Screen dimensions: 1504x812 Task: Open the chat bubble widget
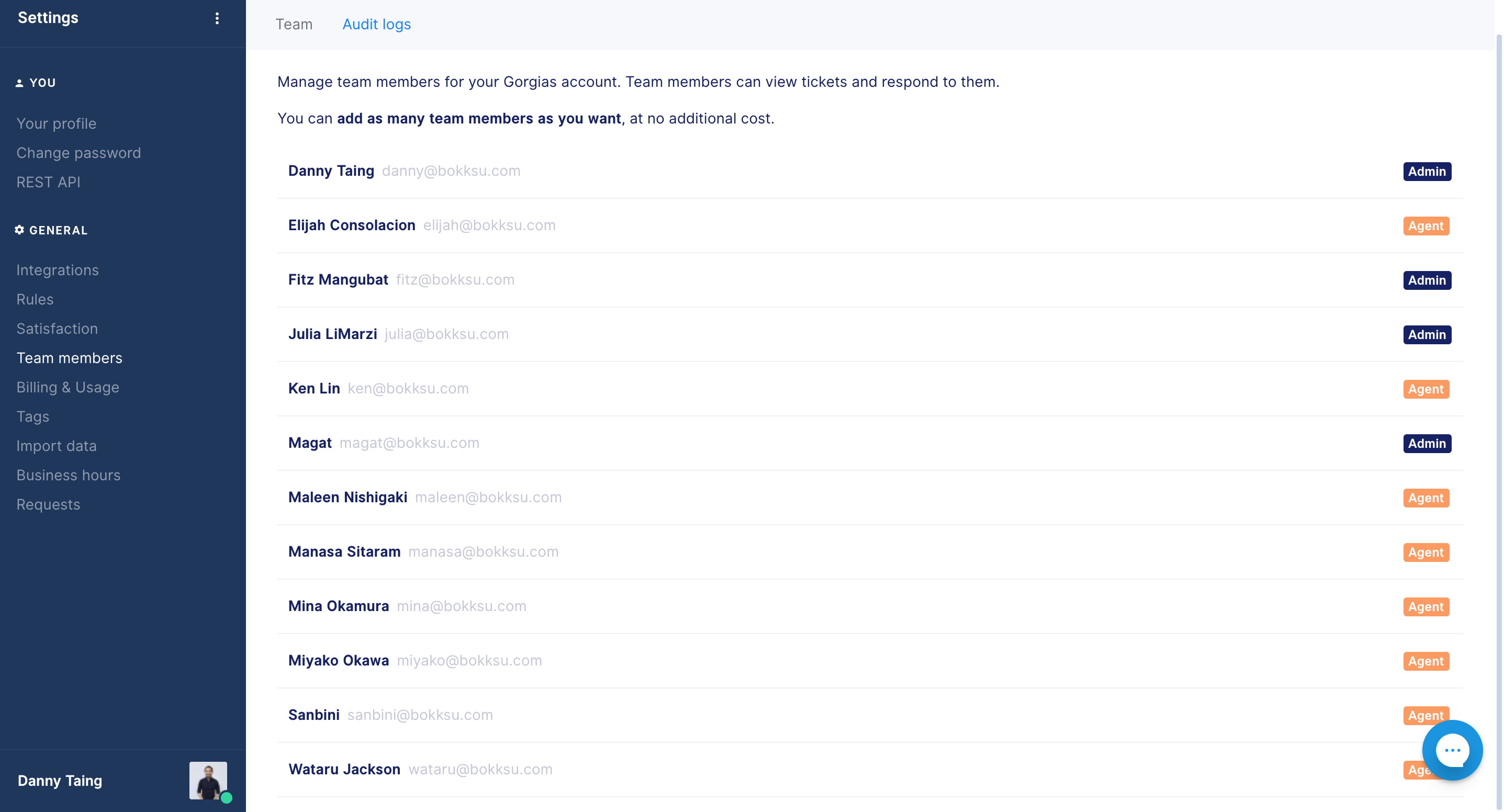pyautogui.click(x=1452, y=750)
